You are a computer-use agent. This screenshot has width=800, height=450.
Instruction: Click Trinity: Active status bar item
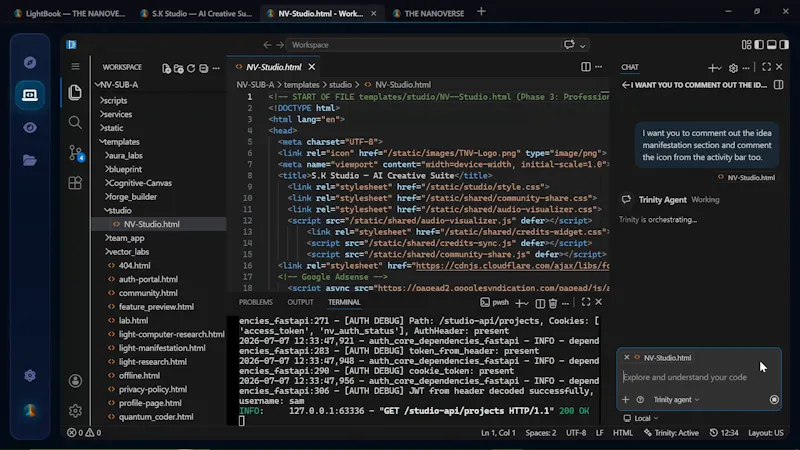coord(671,433)
